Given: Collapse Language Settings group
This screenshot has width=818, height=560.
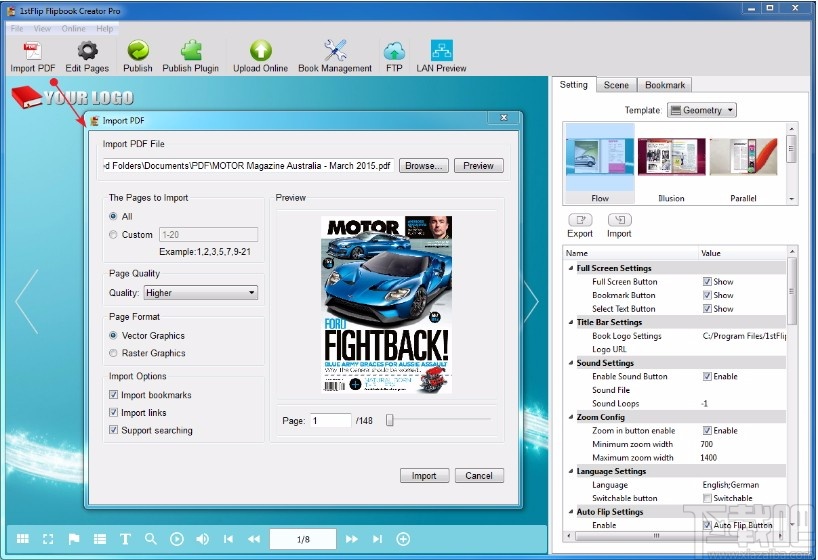Looking at the screenshot, I should click(571, 471).
